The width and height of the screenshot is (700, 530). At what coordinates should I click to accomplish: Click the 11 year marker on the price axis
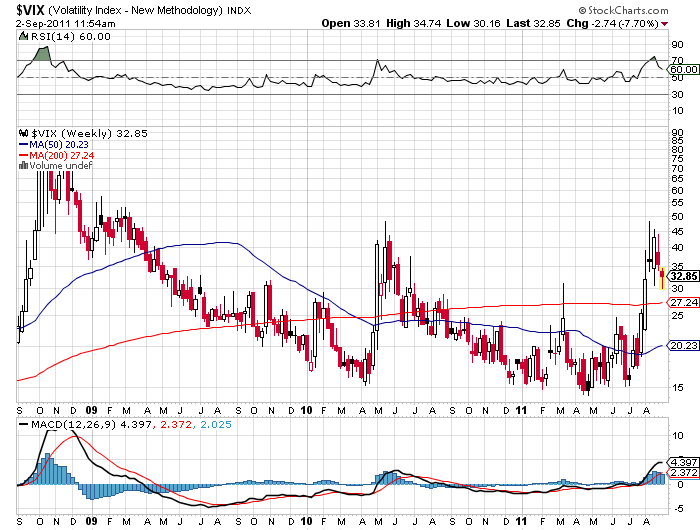521,410
